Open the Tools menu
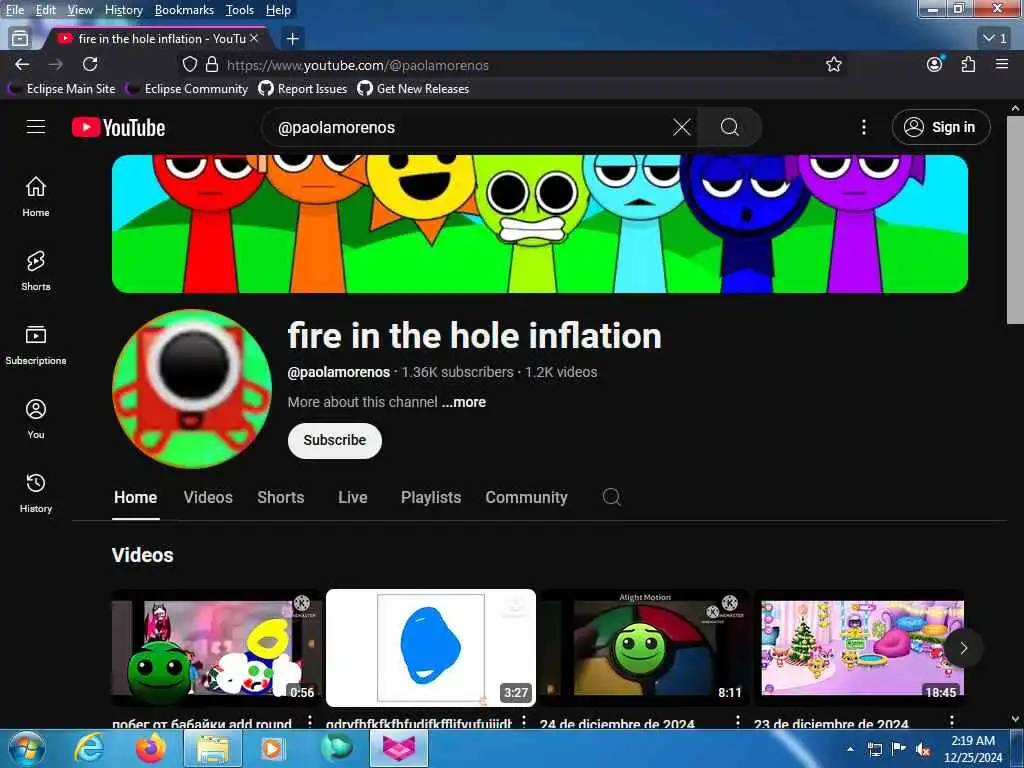Screen dimensions: 1024x768 [240, 10]
